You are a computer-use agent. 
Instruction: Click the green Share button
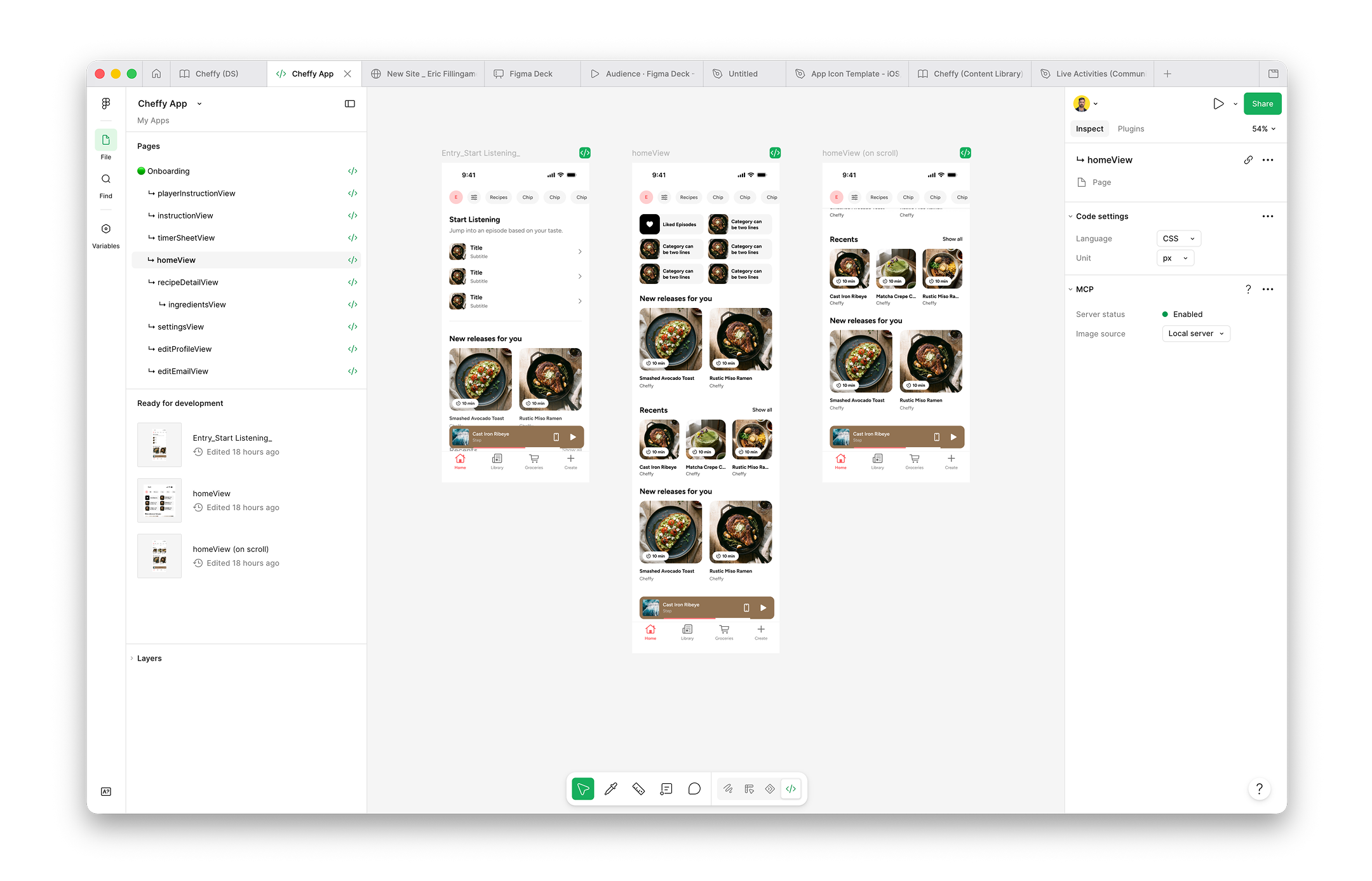pyautogui.click(x=1262, y=104)
